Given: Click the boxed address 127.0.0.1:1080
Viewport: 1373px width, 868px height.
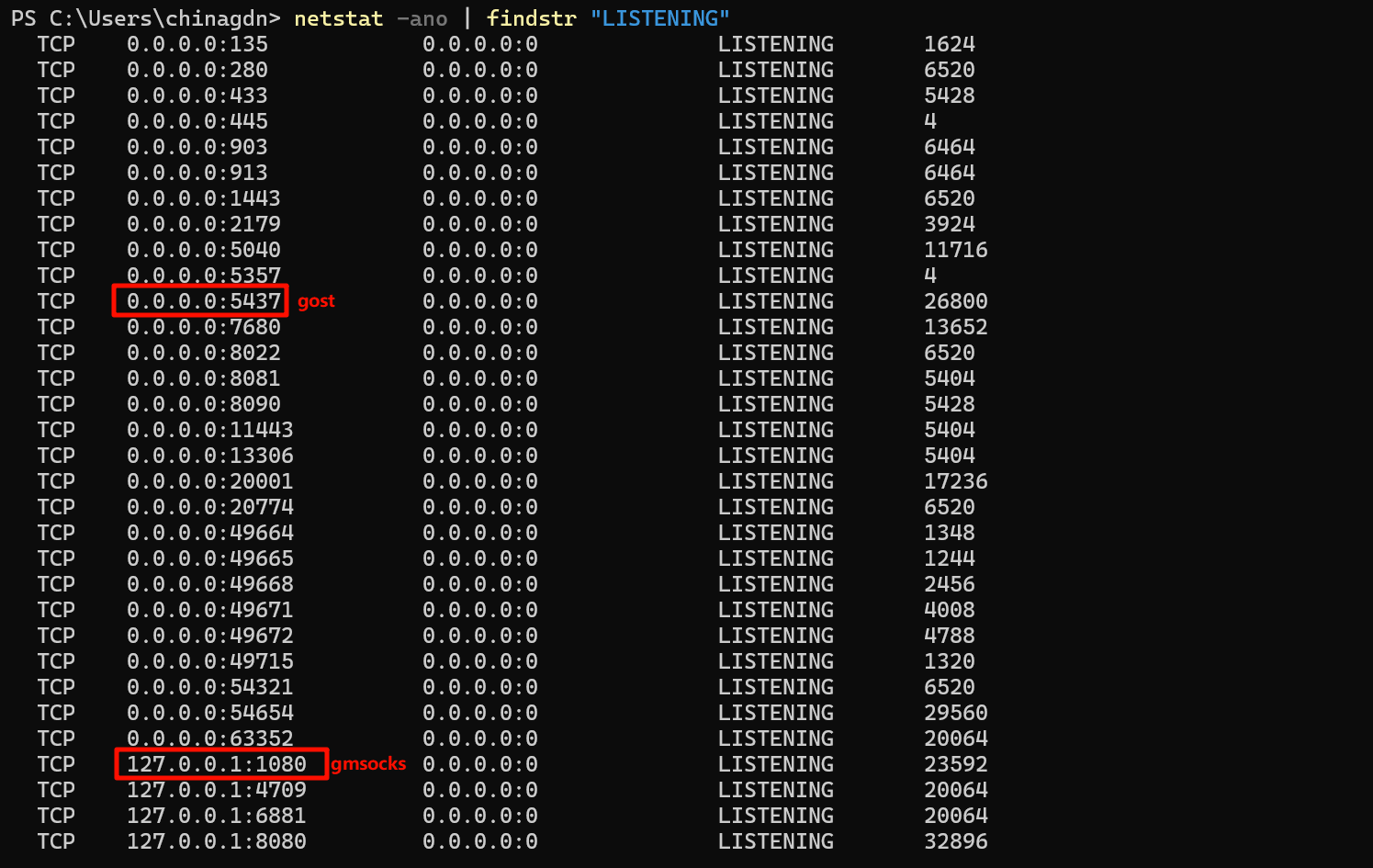Looking at the screenshot, I should [217, 764].
